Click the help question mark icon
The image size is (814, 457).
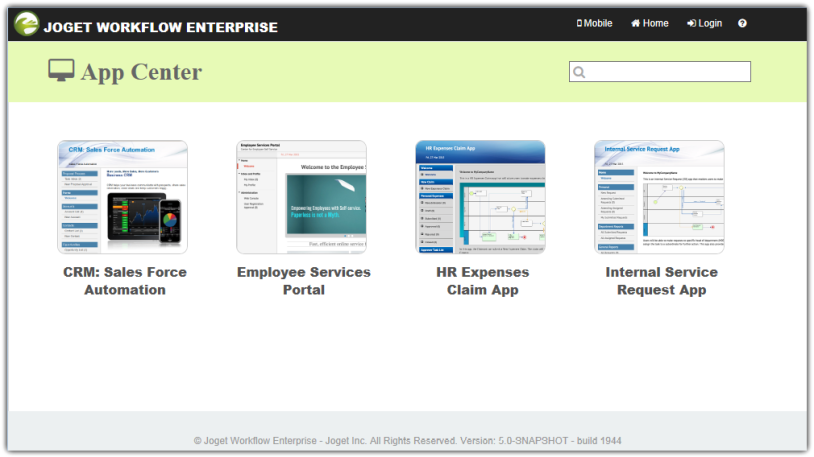tap(742, 23)
